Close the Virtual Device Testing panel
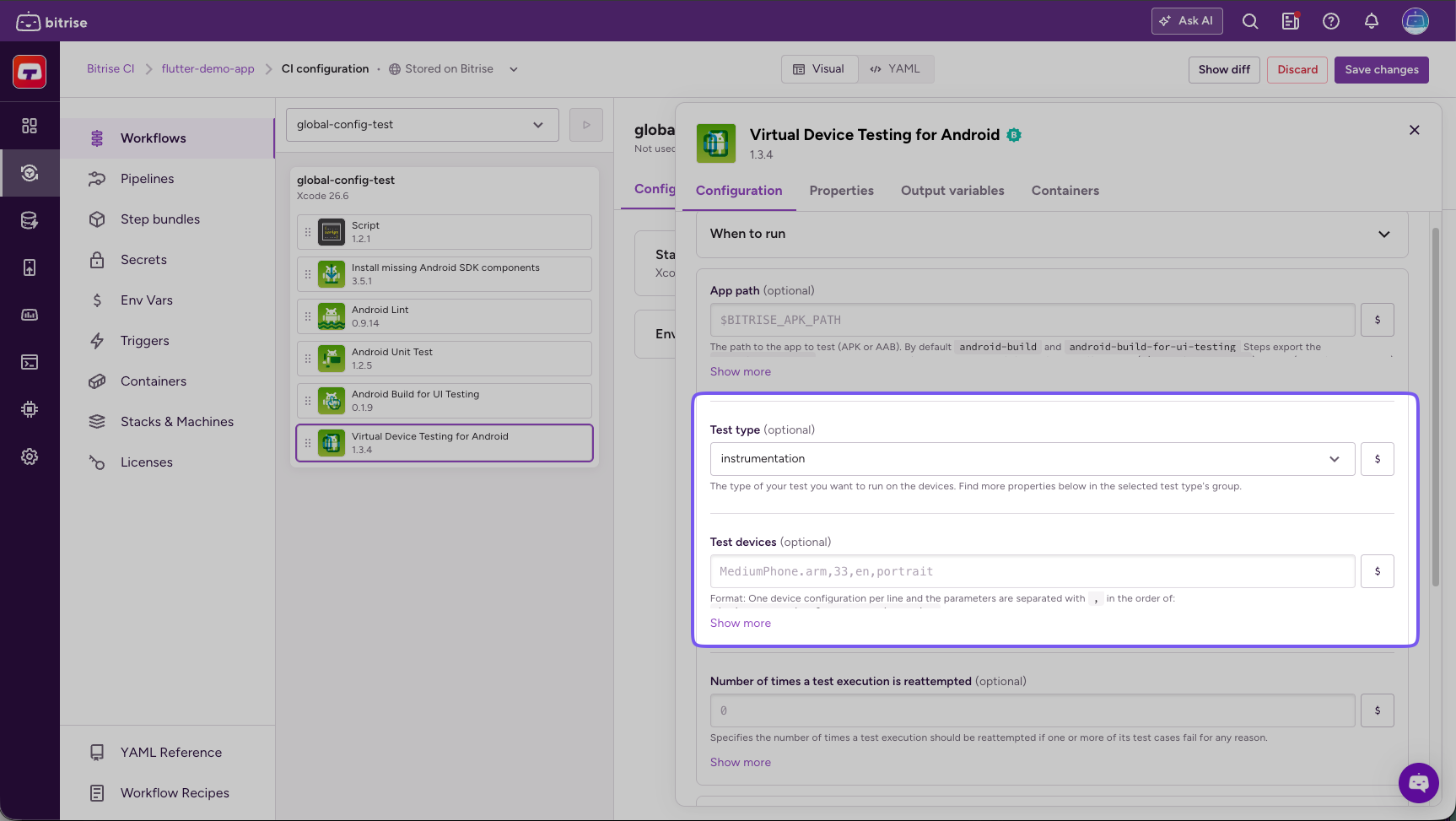 coord(1415,130)
